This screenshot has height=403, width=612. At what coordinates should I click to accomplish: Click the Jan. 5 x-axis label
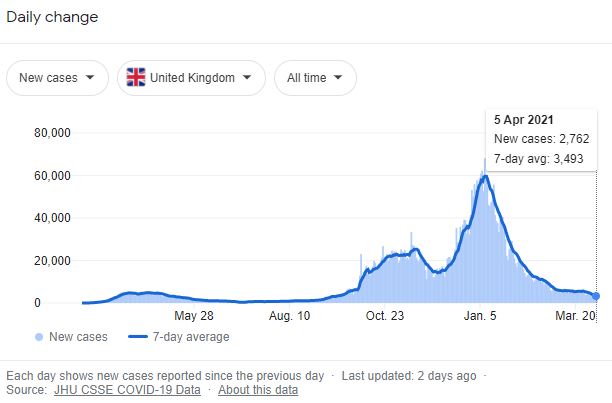tap(483, 315)
